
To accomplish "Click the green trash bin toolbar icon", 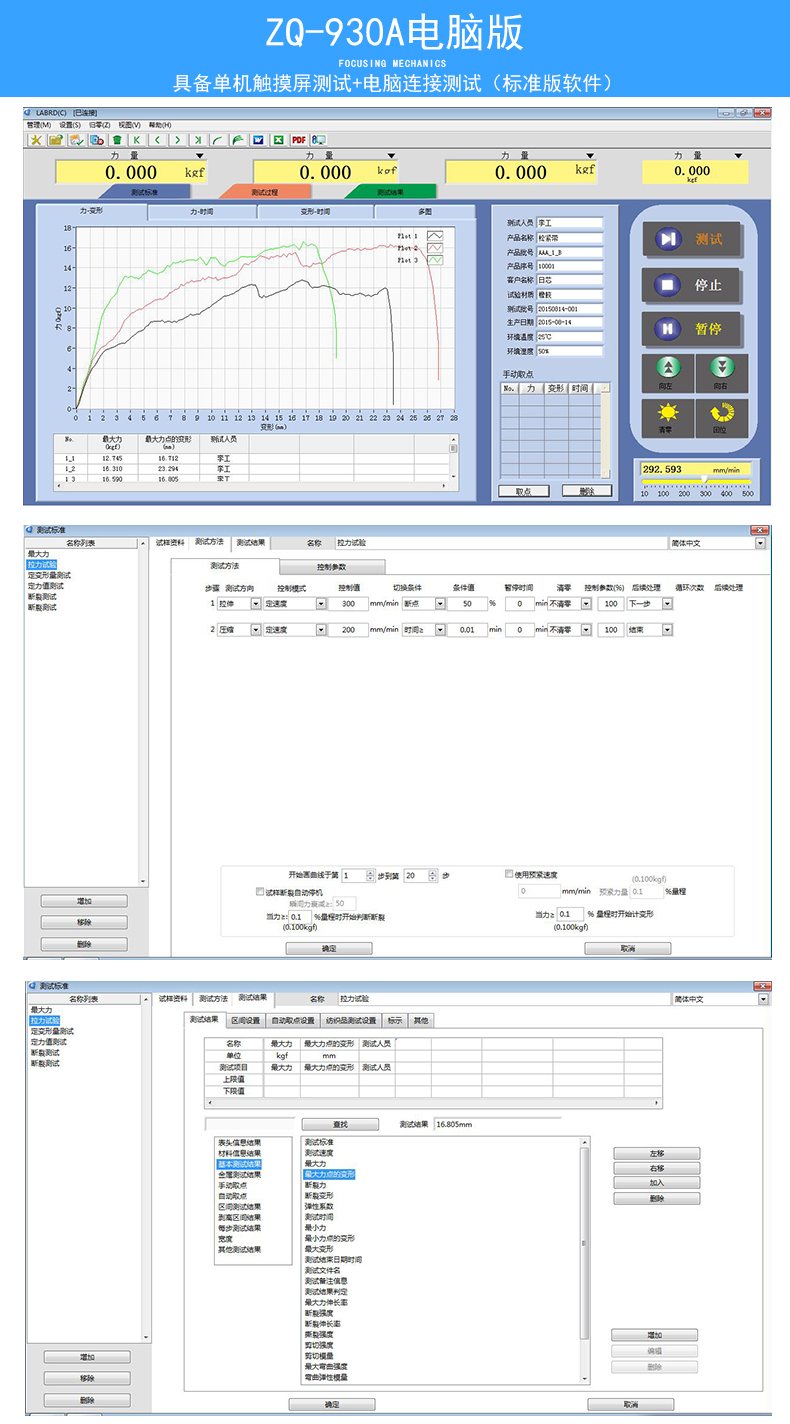I will click(x=117, y=140).
